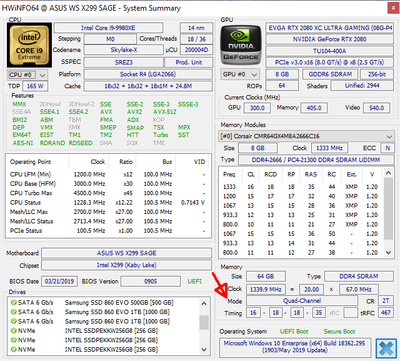400x361 pixels.
Task: Click the BIOS Date 03/21/2019 field
Action: (59, 281)
